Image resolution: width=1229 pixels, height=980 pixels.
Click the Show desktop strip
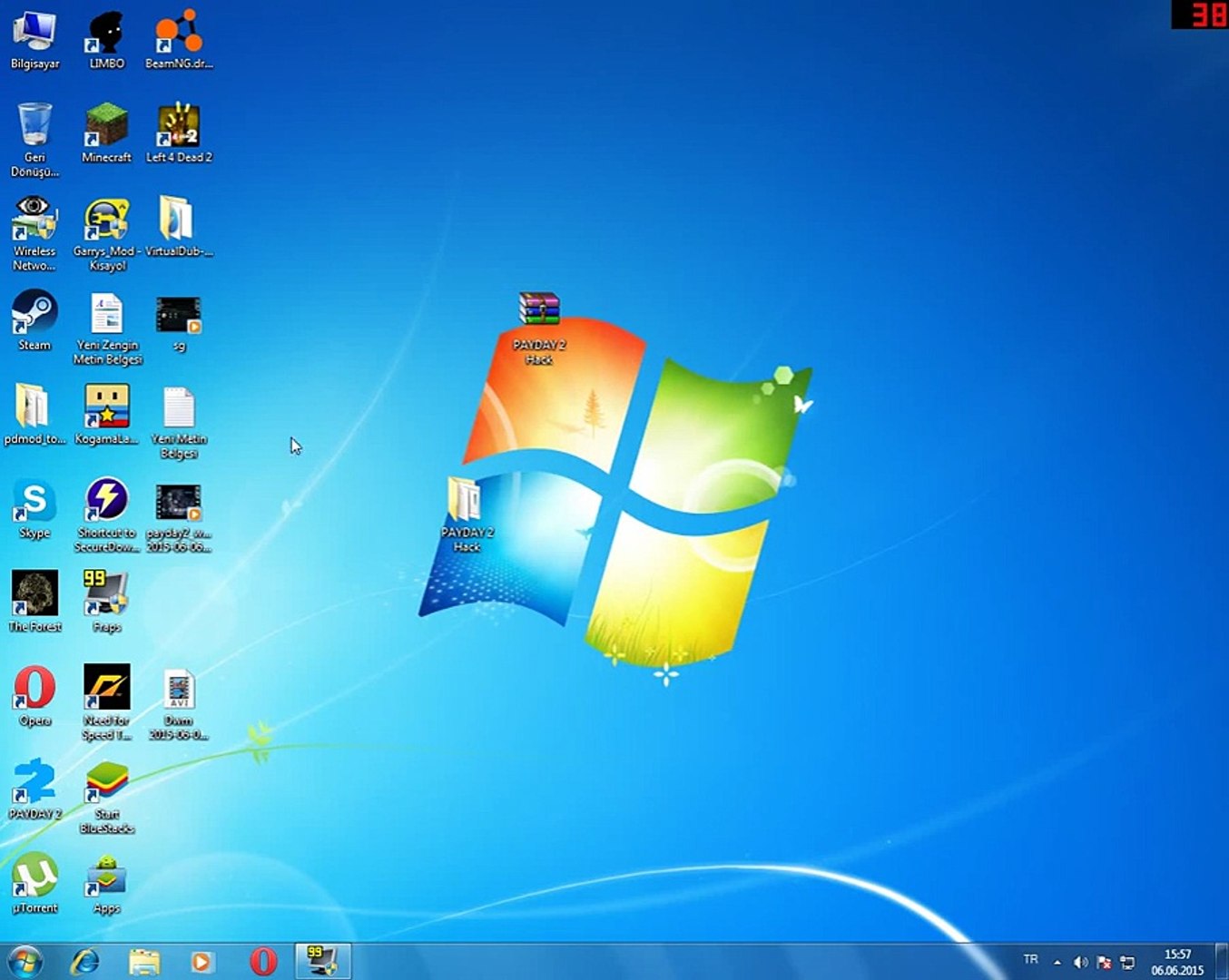(1222, 961)
